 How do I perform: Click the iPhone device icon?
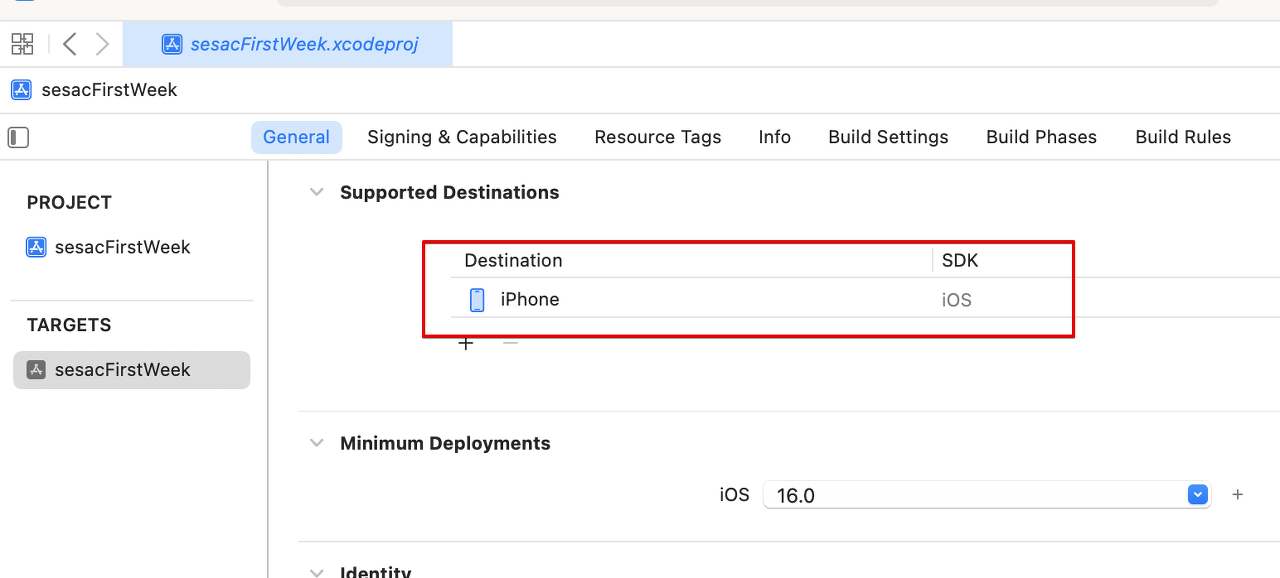pos(477,299)
